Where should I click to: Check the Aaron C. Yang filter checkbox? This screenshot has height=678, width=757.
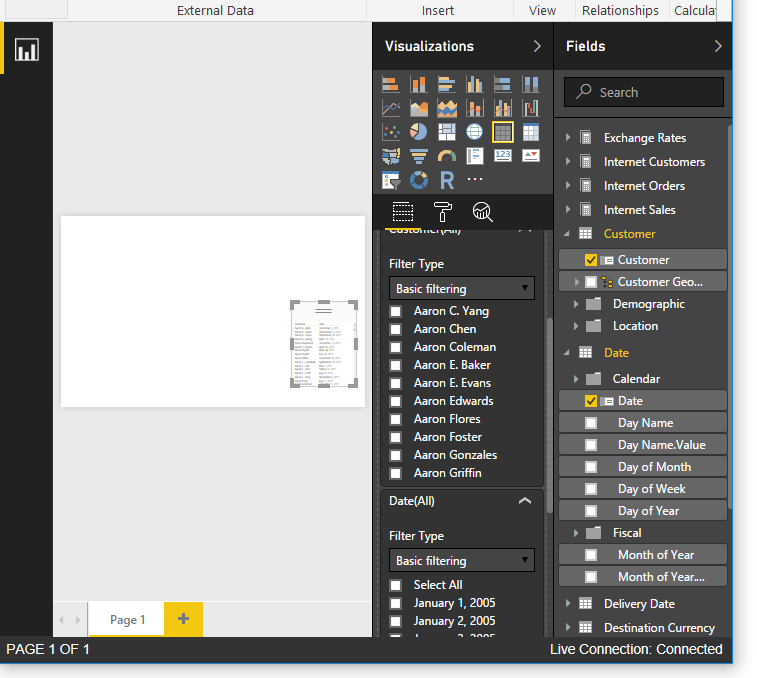[x=395, y=311]
